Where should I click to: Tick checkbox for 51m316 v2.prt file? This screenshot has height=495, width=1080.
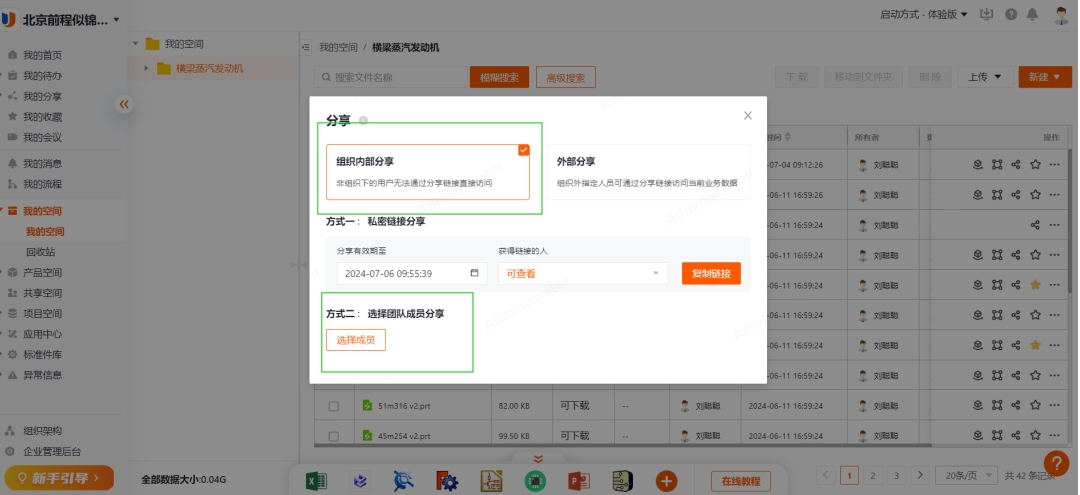(334, 406)
